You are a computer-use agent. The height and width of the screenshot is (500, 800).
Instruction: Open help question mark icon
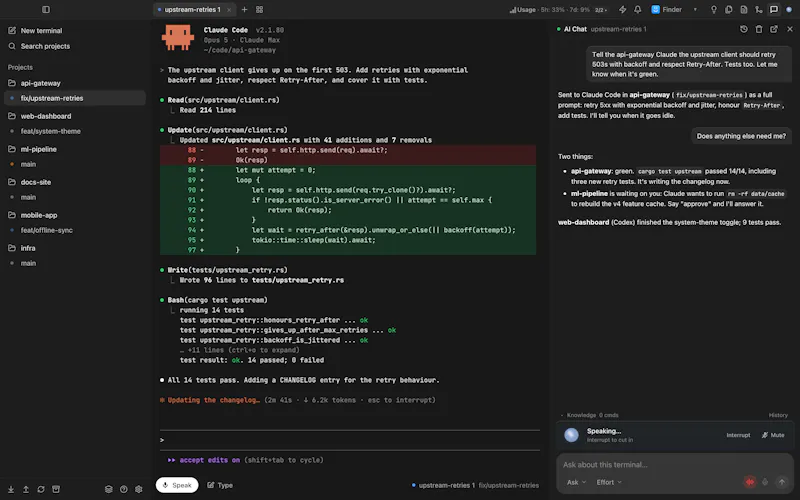click(x=123, y=489)
